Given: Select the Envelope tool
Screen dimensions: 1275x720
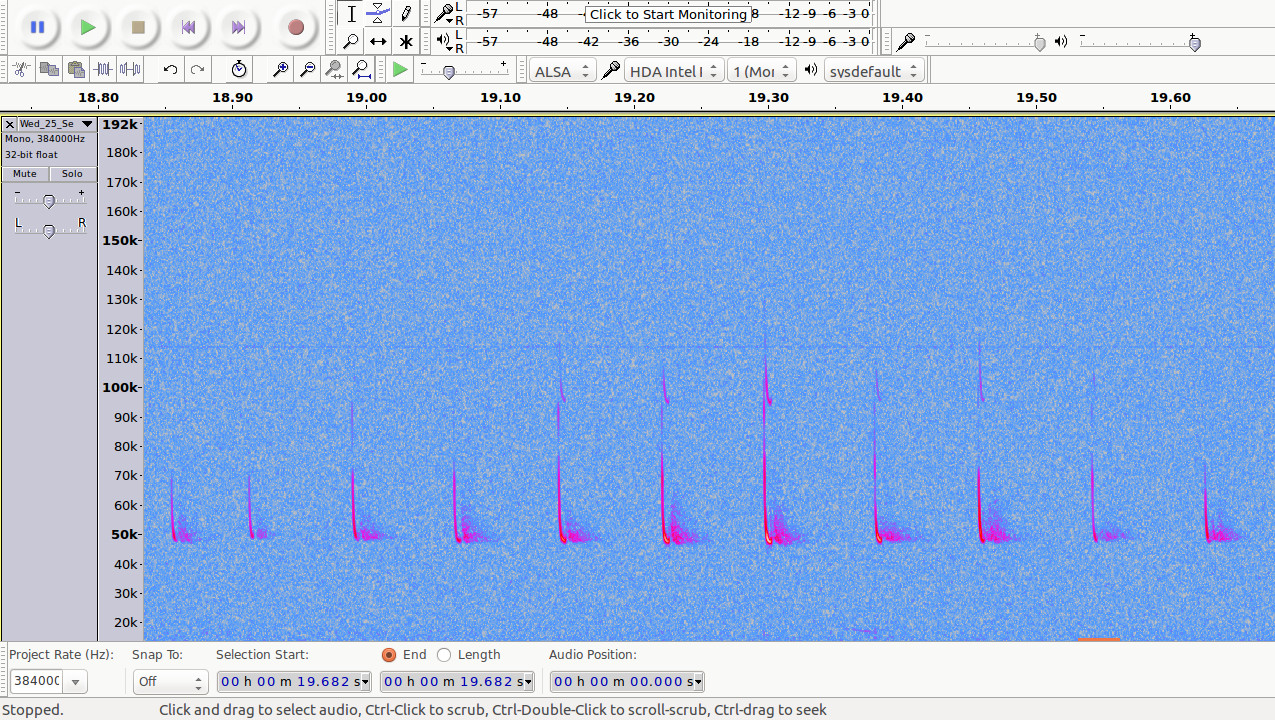Looking at the screenshot, I should click(378, 14).
